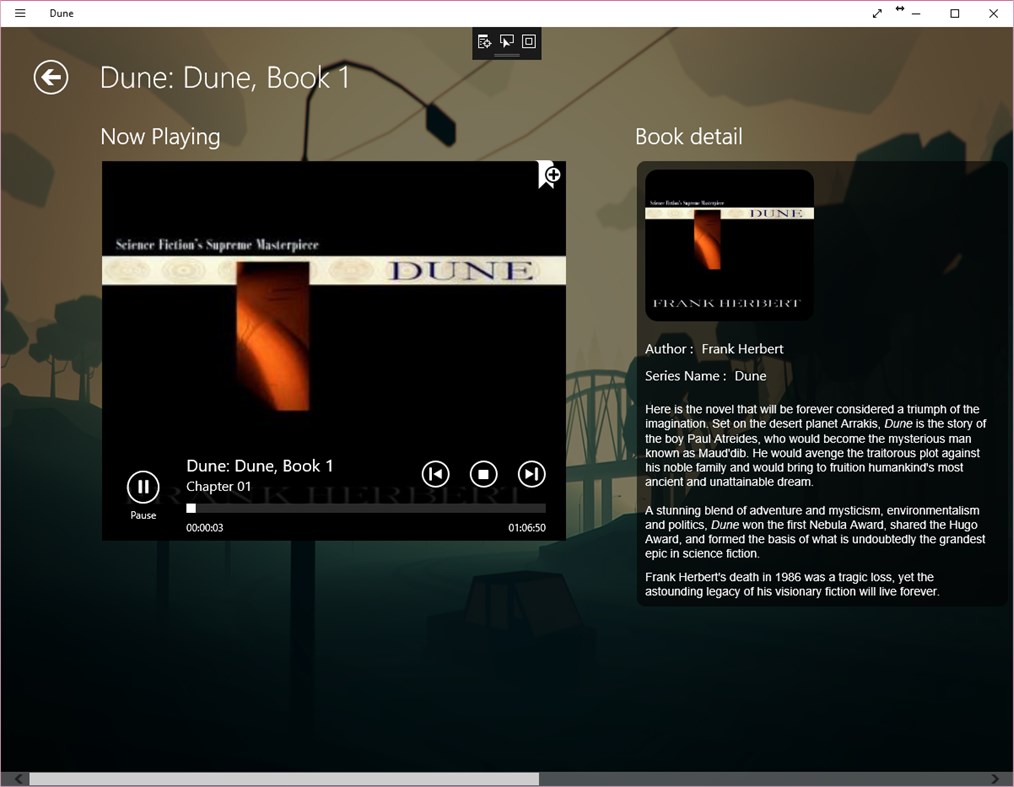Skip to next chapter

[x=531, y=473]
